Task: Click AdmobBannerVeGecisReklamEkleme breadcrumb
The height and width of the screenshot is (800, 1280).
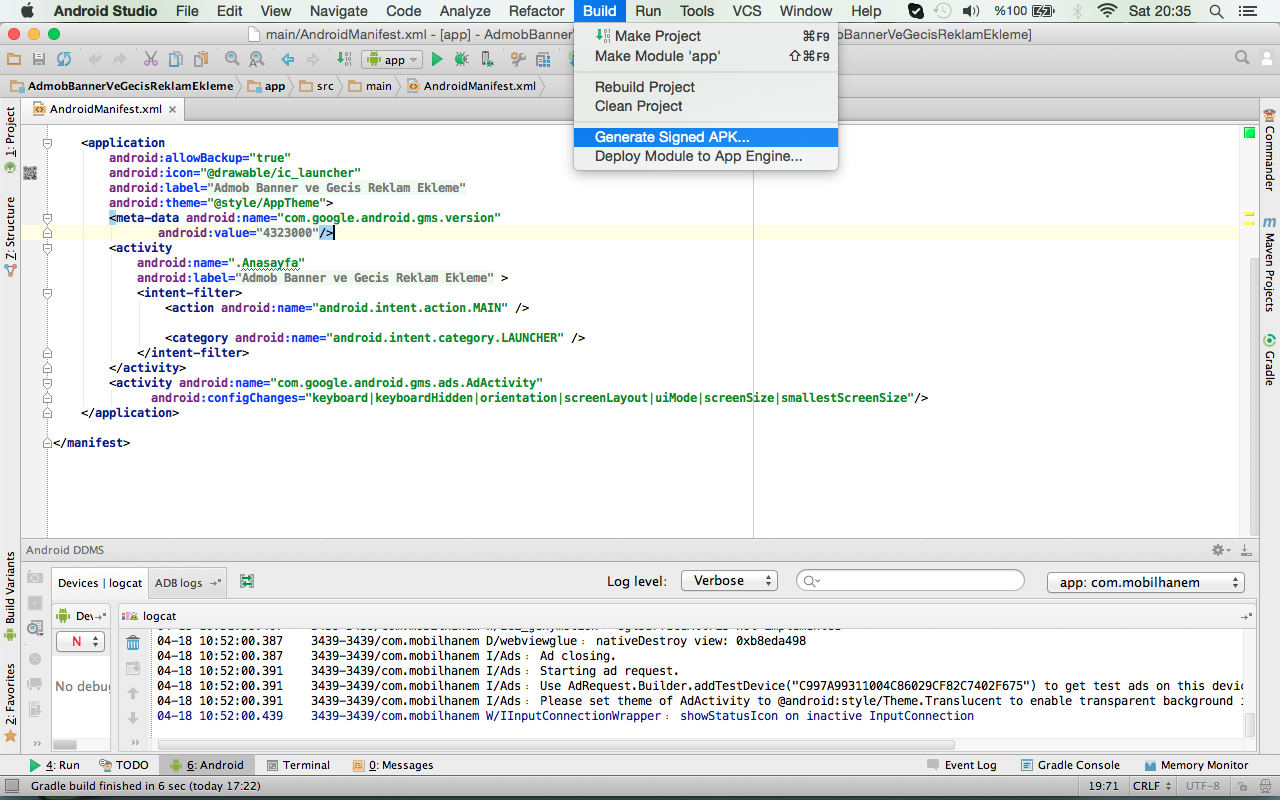Action: click(121, 86)
